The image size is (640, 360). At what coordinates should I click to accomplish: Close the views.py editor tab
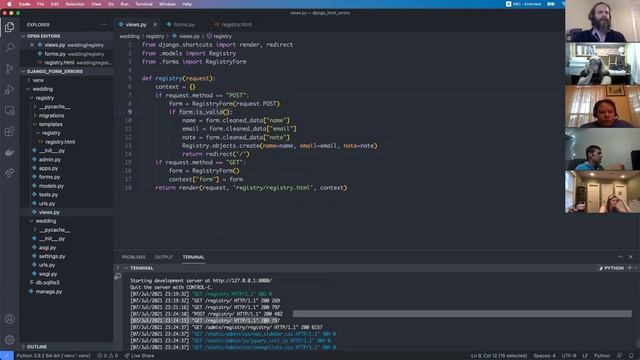[155, 24]
